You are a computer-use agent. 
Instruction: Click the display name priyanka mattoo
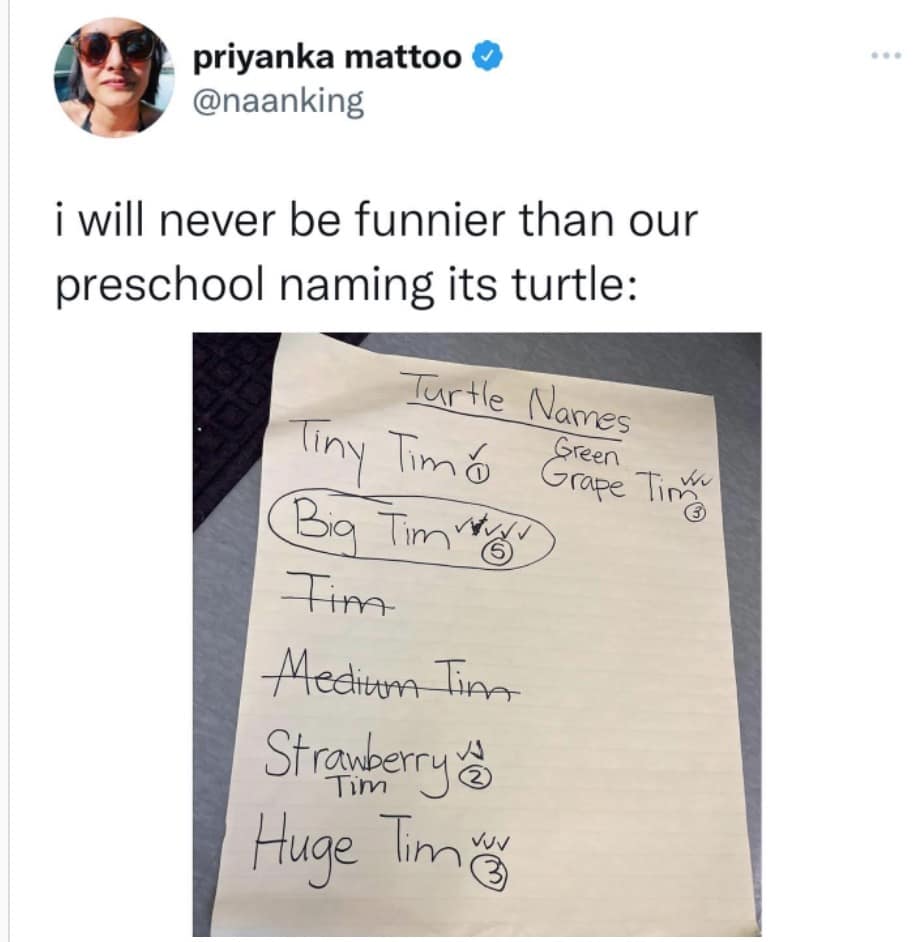326,59
